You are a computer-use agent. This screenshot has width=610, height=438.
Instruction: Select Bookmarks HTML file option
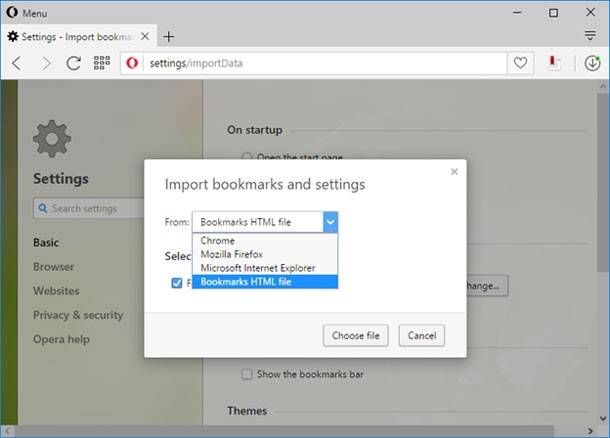tap(265, 282)
